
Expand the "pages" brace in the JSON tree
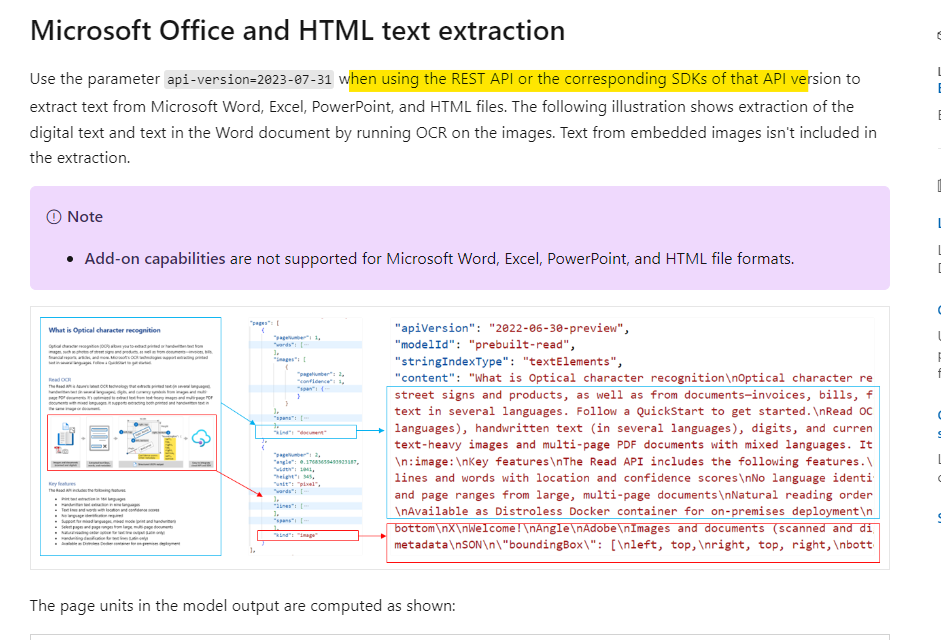tap(263, 323)
